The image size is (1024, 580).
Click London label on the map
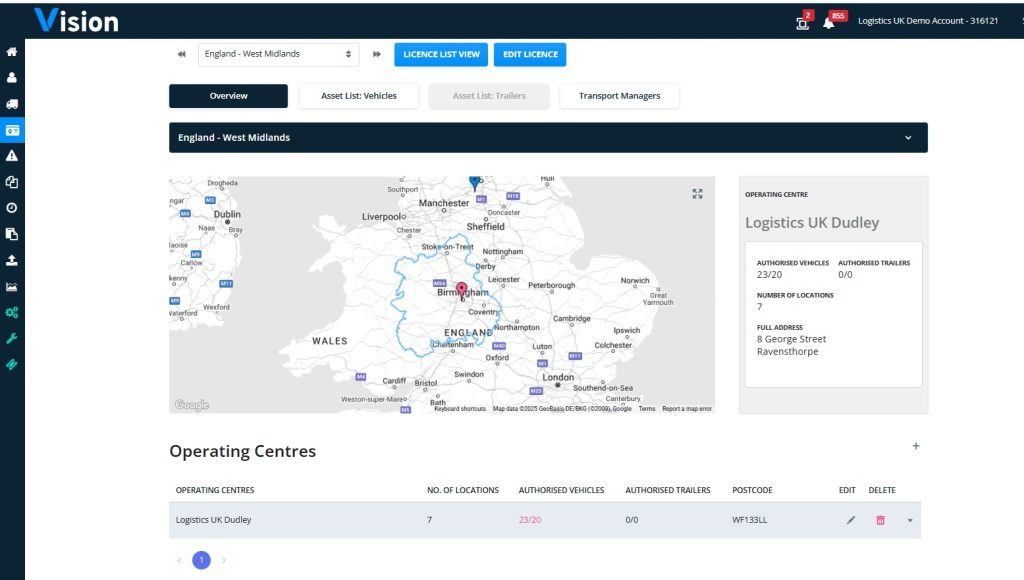[x=558, y=377]
